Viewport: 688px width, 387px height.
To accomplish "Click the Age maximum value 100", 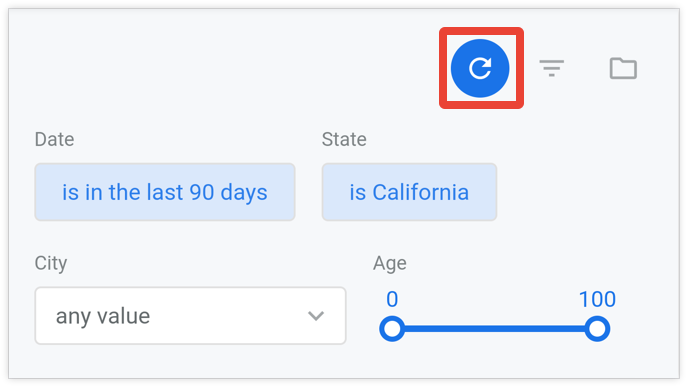I will [x=597, y=299].
